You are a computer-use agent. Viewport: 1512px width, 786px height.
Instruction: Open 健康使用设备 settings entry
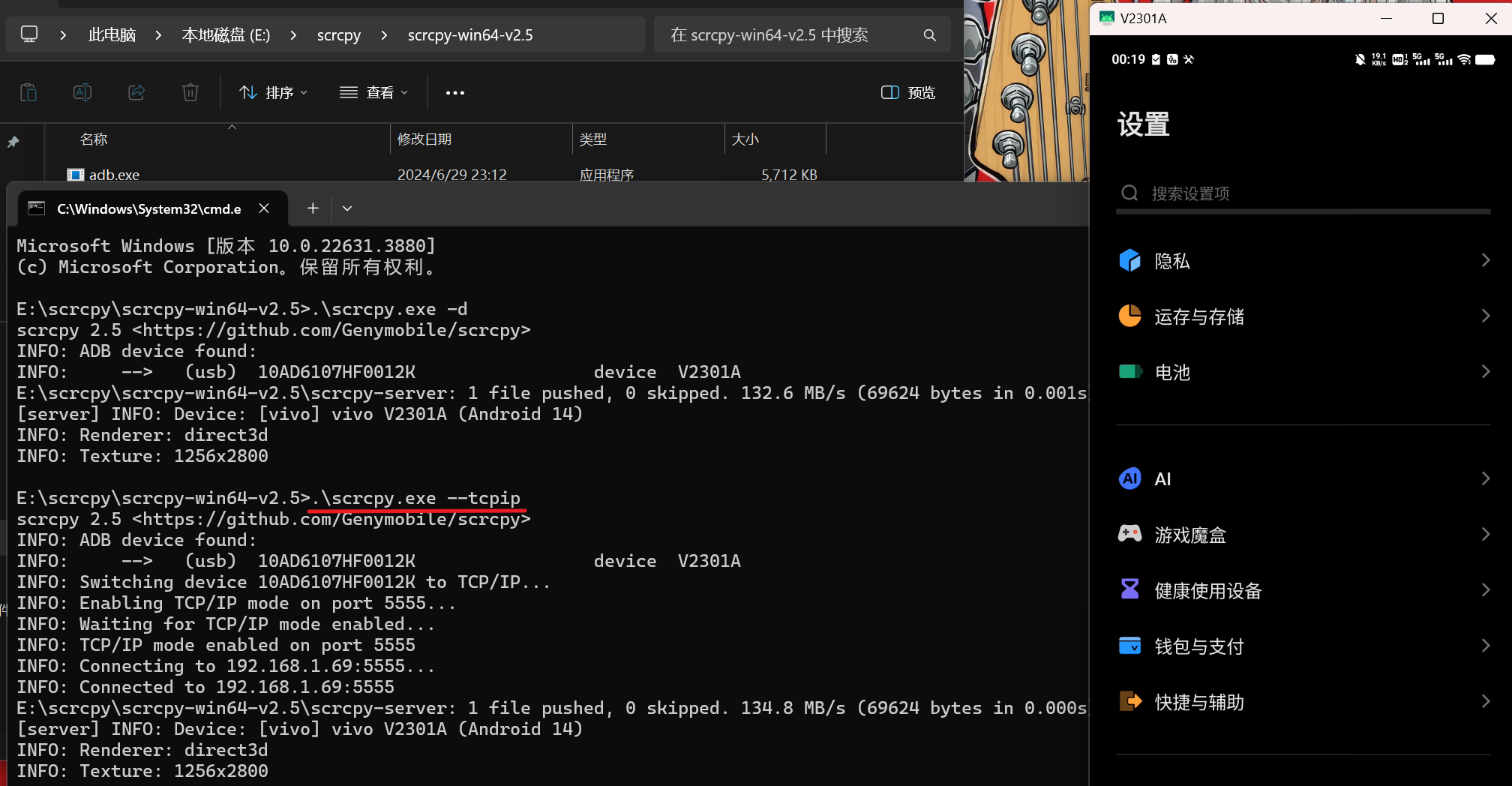tap(1303, 590)
